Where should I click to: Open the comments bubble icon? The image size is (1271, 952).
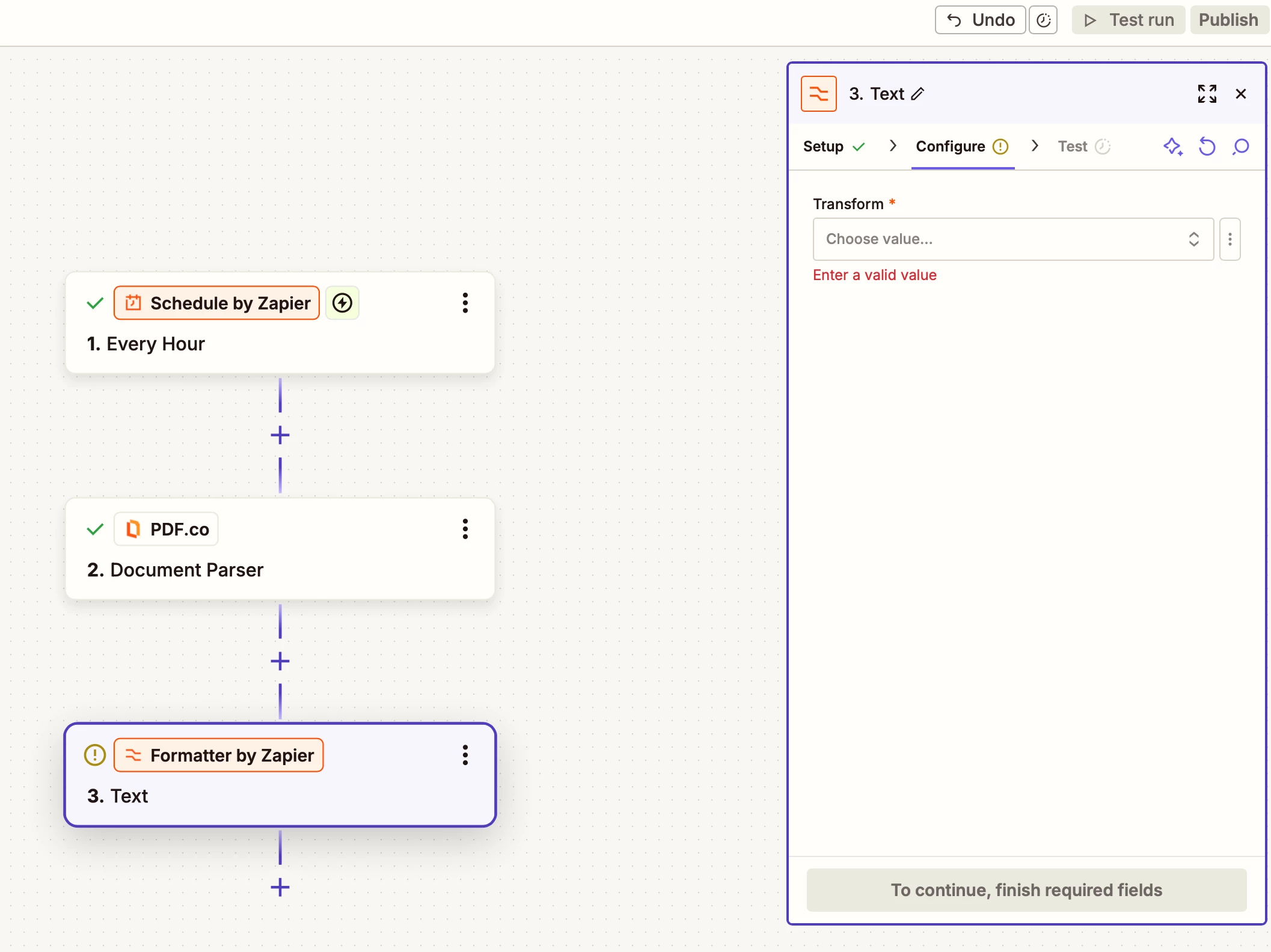point(1240,147)
